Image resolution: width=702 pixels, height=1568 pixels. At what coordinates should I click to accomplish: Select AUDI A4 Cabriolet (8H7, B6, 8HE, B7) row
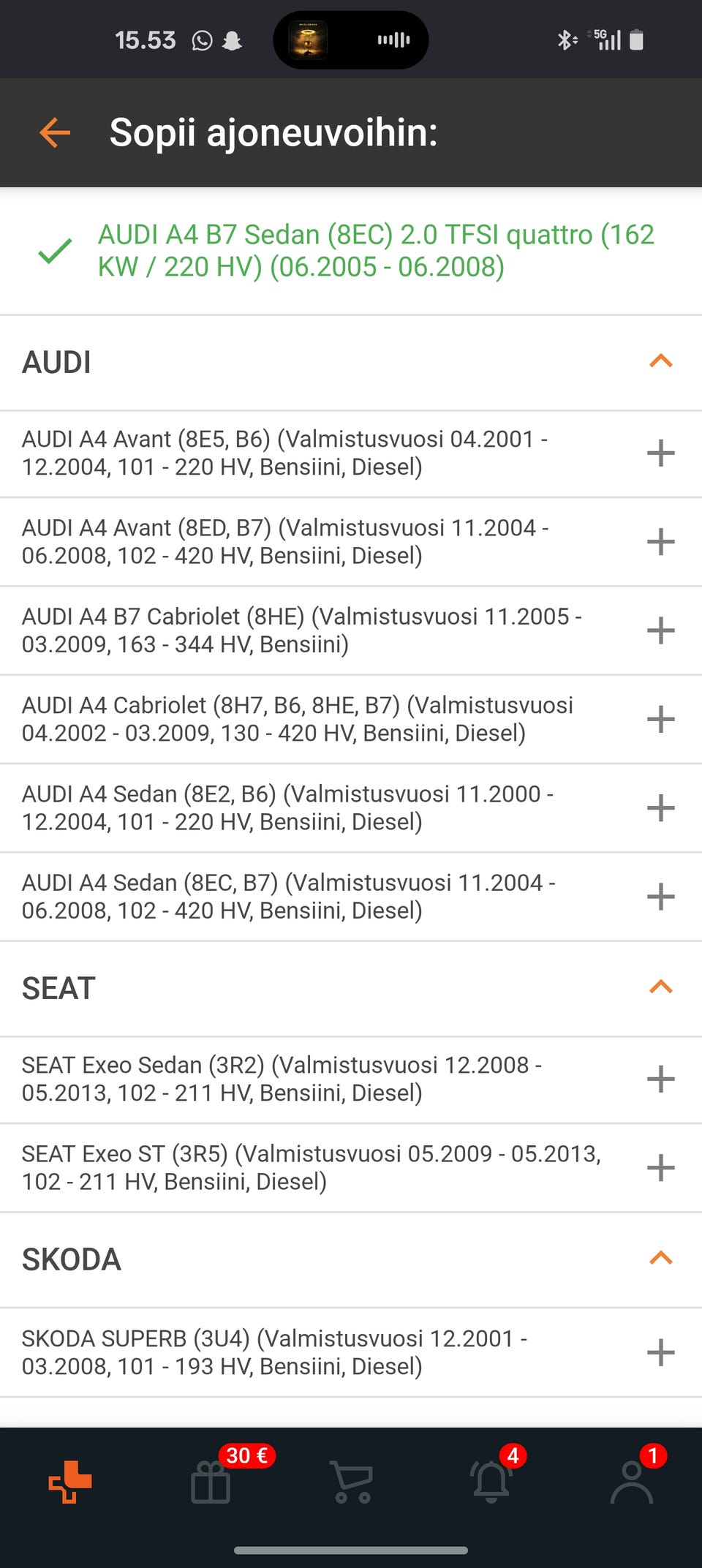coord(351,719)
